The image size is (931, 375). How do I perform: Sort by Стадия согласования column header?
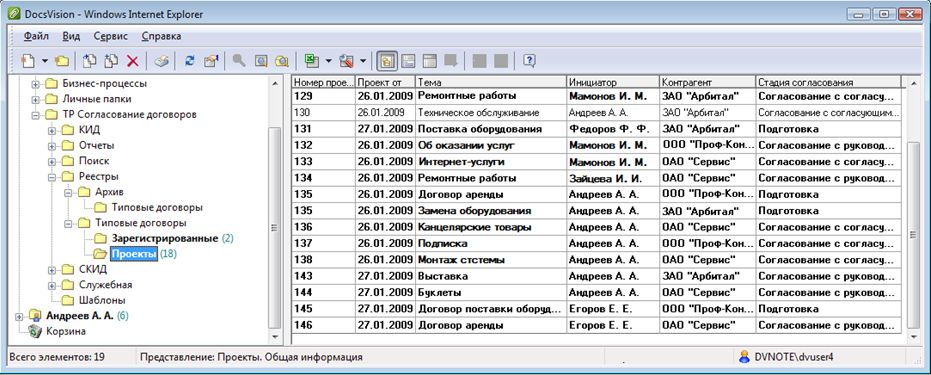pyautogui.click(x=828, y=82)
